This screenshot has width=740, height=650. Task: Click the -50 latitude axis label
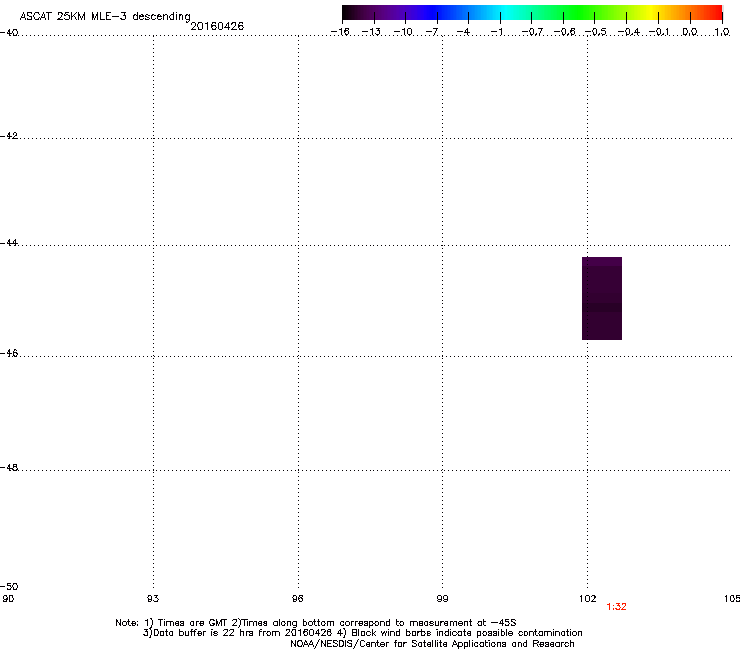pyautogui.click(x=9, y=587)
